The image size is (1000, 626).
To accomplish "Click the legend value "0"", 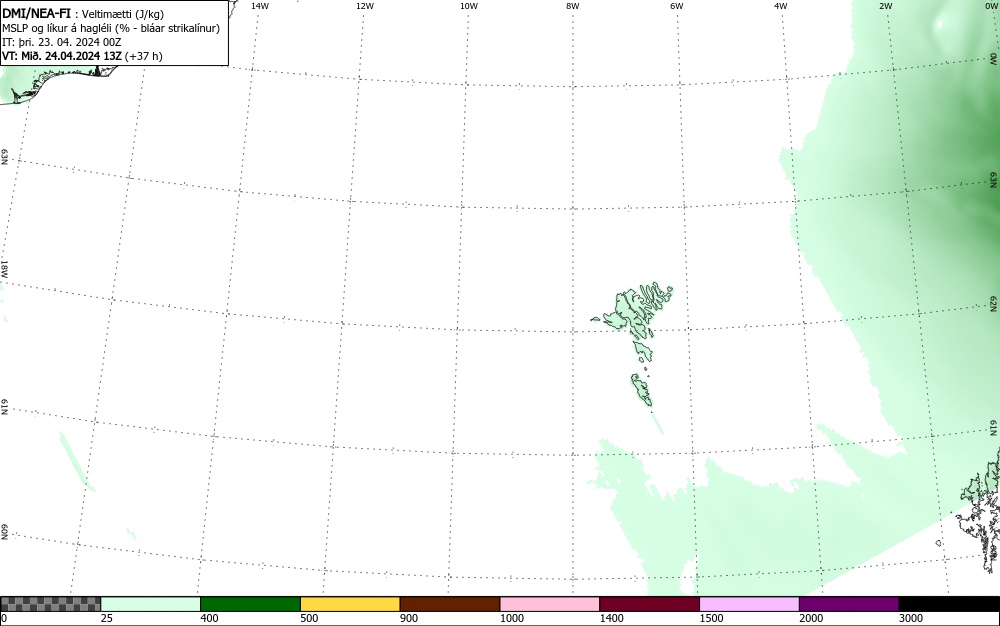I will click(x=4, y=618).
